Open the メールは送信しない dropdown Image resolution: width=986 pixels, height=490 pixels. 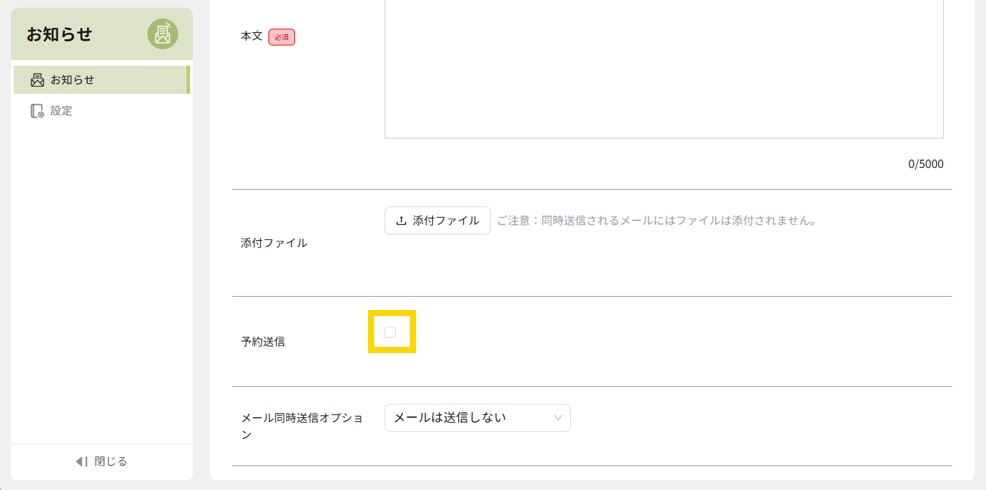(477, 417)
